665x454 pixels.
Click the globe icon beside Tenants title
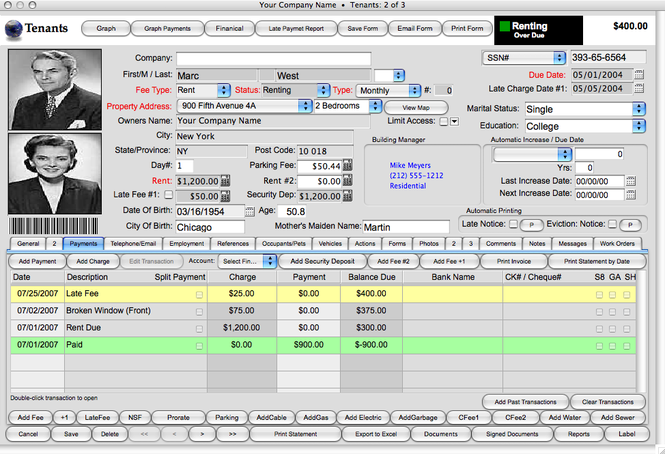[x=13, y=30]
